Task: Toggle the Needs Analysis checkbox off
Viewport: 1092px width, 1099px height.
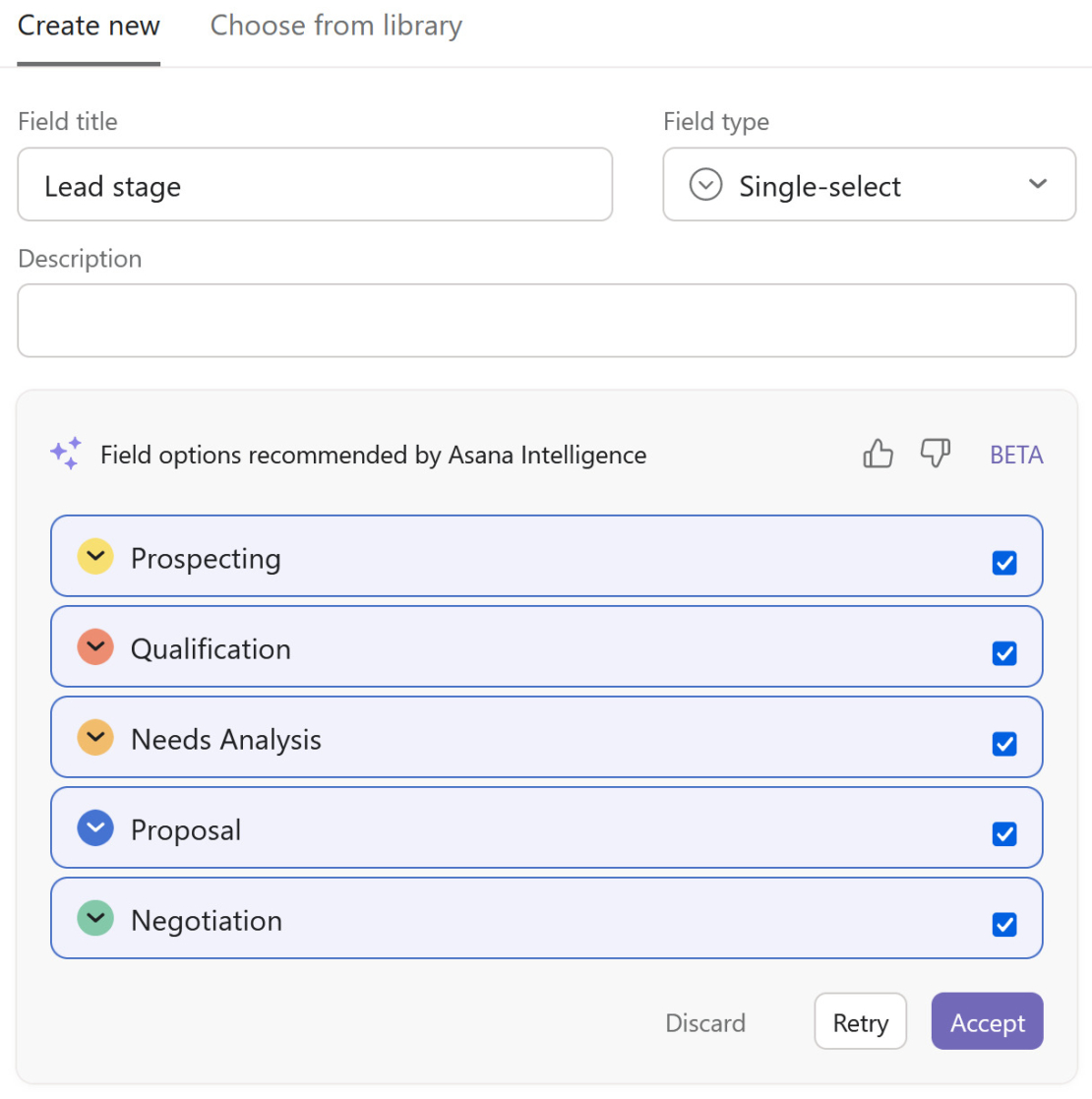Action: [x=1004, y=743]
